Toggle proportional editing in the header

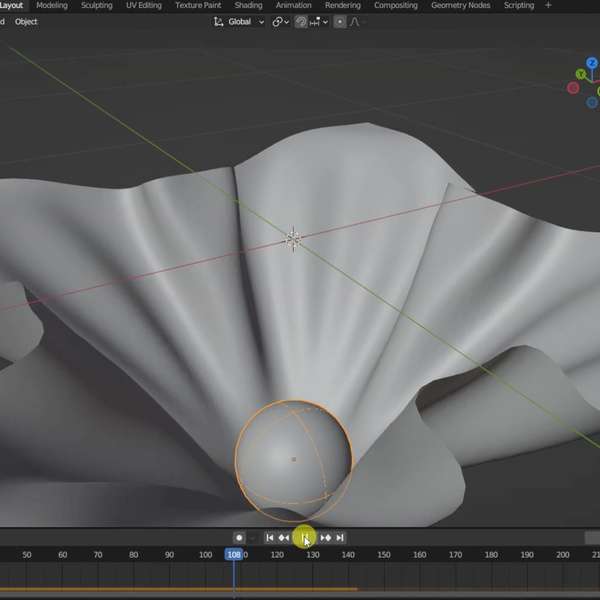tap(339, 22)
